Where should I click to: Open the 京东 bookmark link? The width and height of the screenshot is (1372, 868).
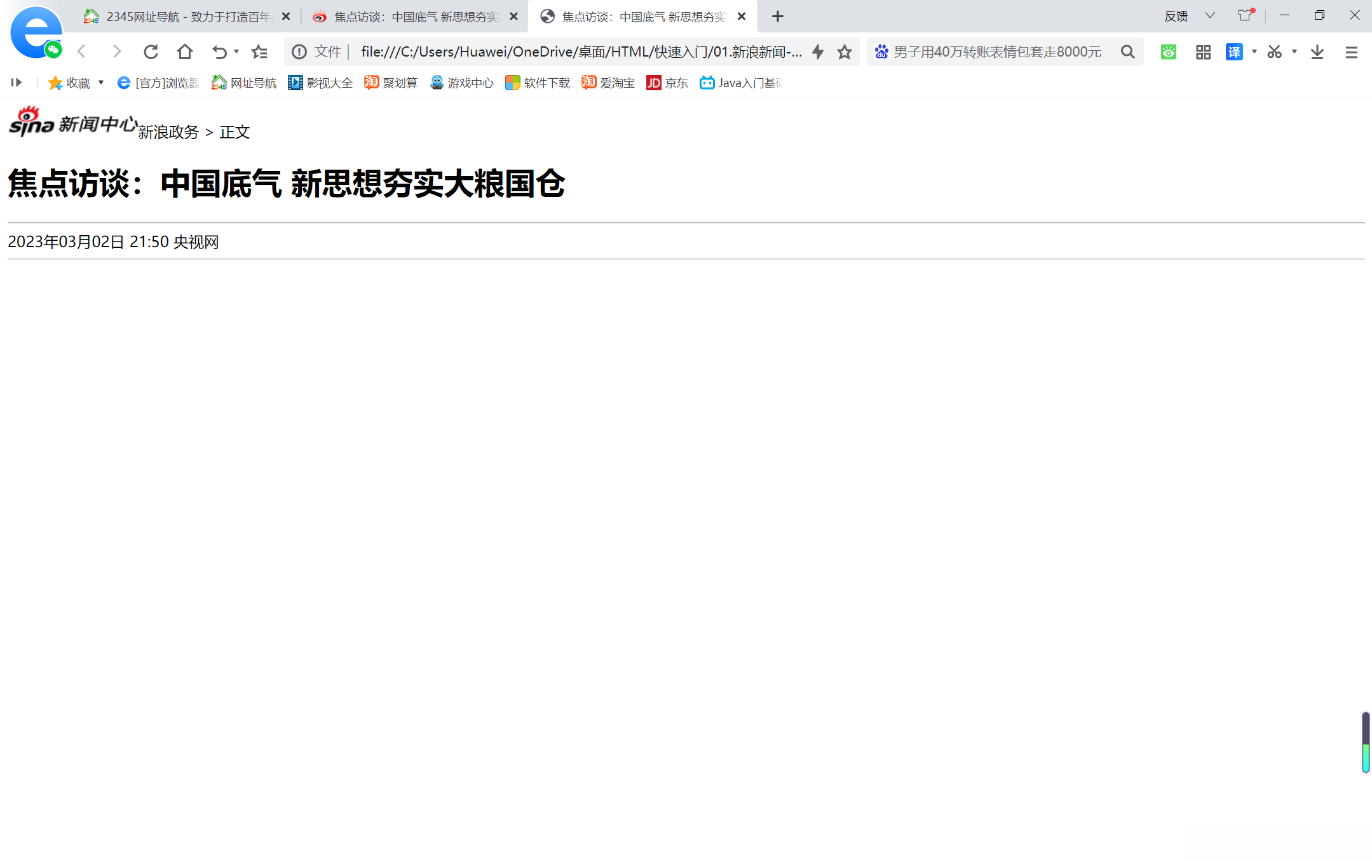[x=667, y=83]
